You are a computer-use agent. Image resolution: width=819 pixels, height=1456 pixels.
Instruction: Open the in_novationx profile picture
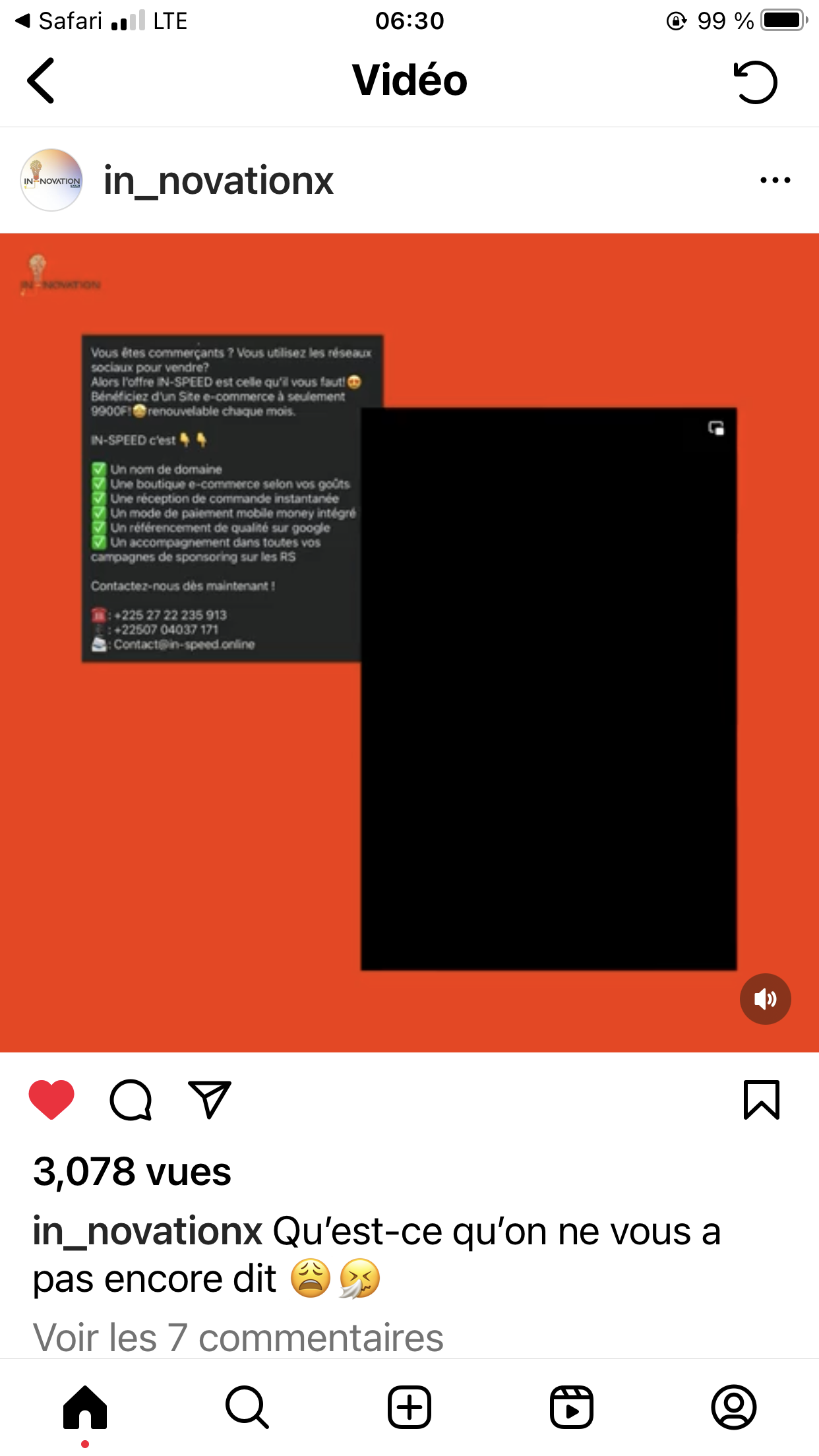51,180
